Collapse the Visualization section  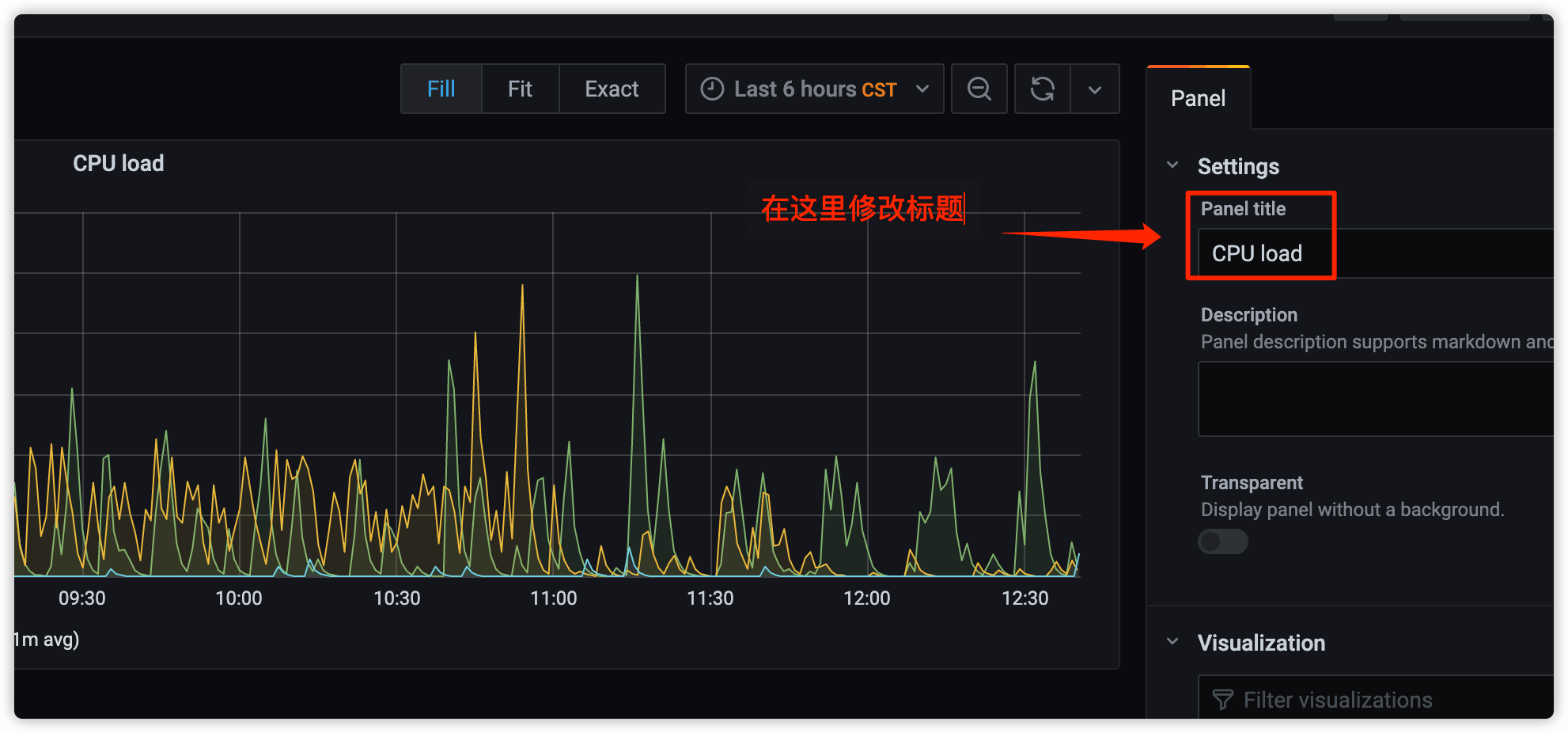pyautogui.click(x=1172, y=642)
